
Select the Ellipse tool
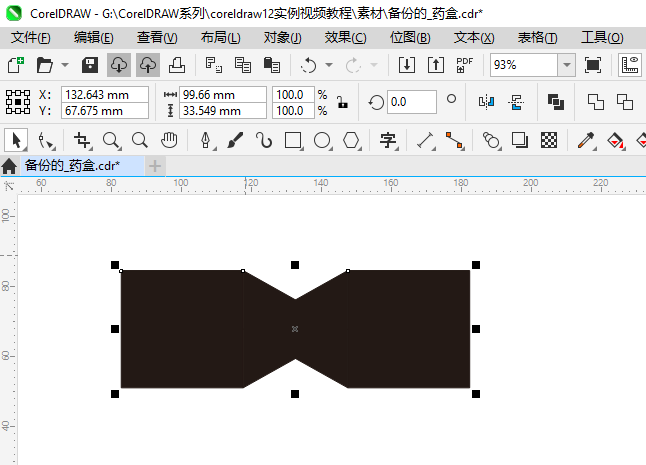[323, 140]
